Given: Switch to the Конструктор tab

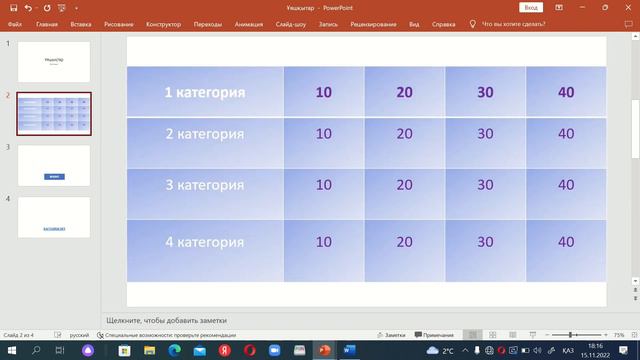Looking at the screenshot, I should click(163, 24).
